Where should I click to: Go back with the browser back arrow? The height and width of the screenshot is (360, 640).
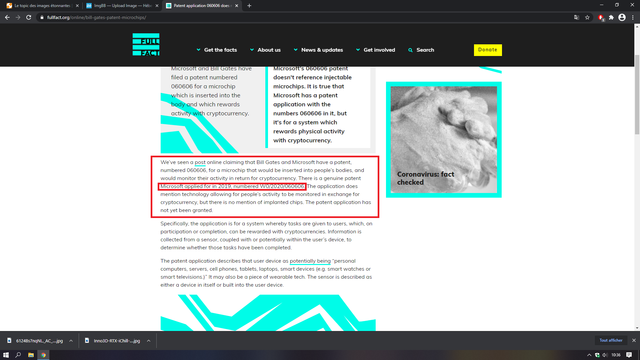click(7, 18)
